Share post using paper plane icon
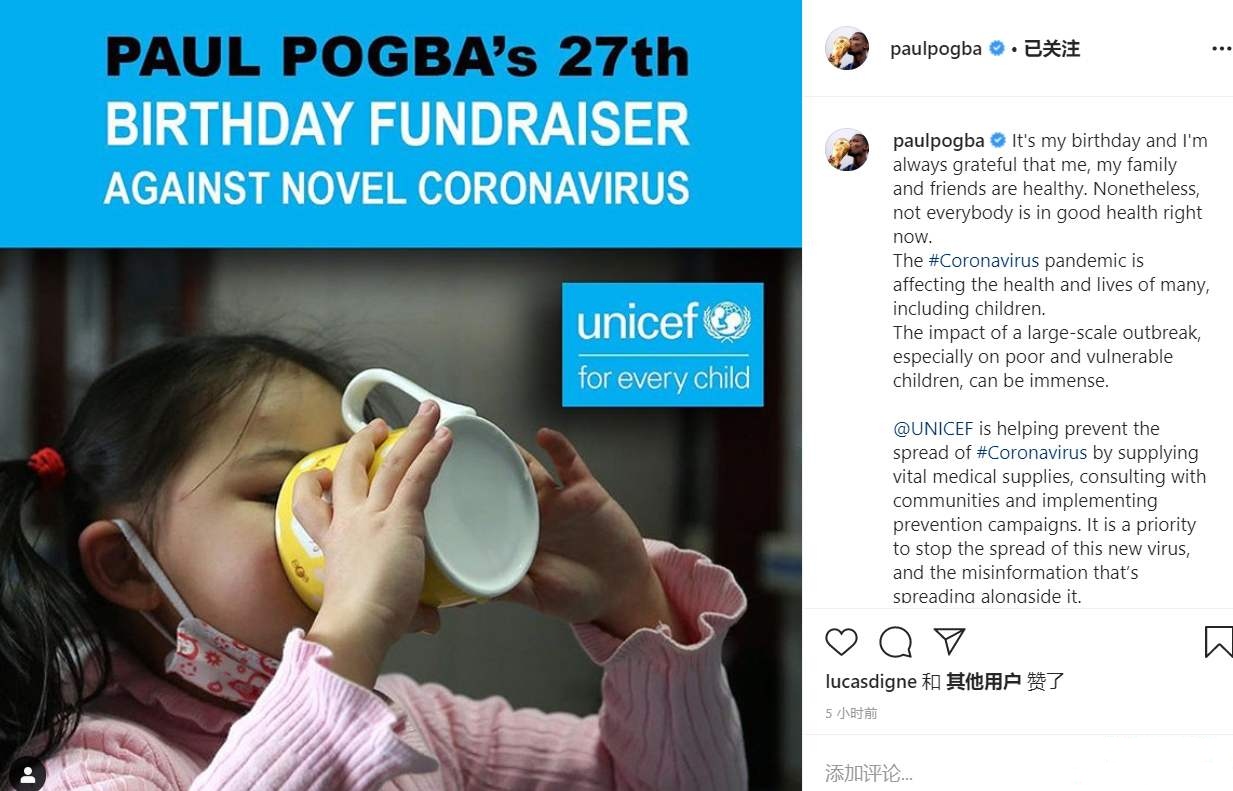The width and height of the screenshot is (1233, 791). click(x=949, y=641)
